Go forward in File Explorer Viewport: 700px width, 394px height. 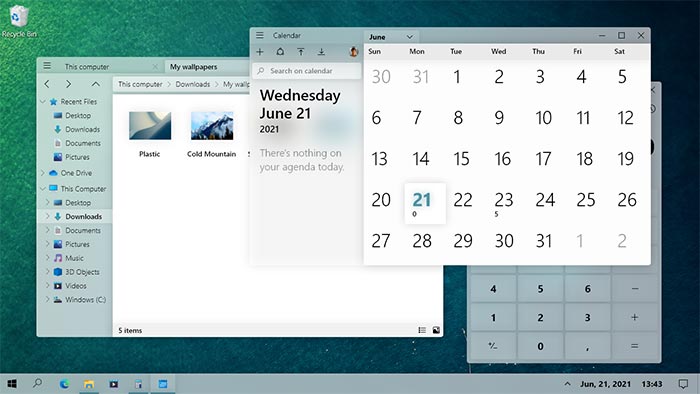[68, 84]
